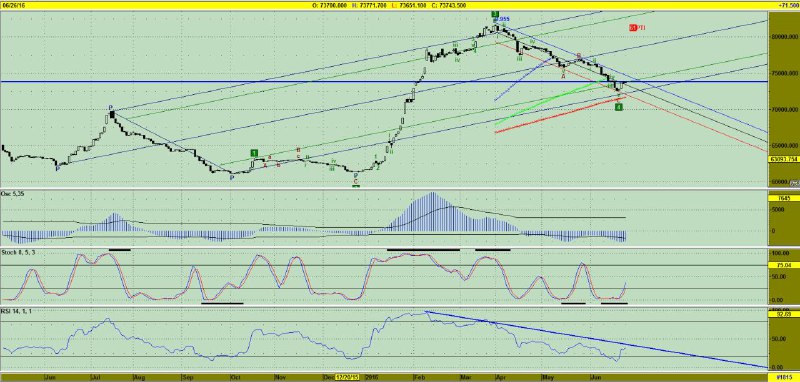Click the open price O: 73700.000
This screenshot has height=382, width=800.
(330, 5)
